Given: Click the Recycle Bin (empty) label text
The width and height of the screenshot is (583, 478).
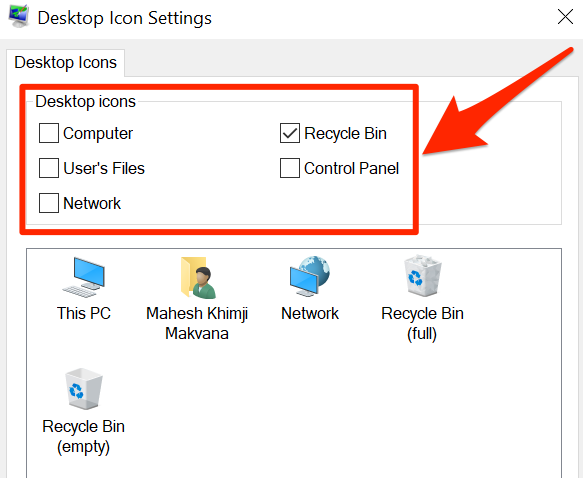Looking at the screenshot, I should [83, 436].
